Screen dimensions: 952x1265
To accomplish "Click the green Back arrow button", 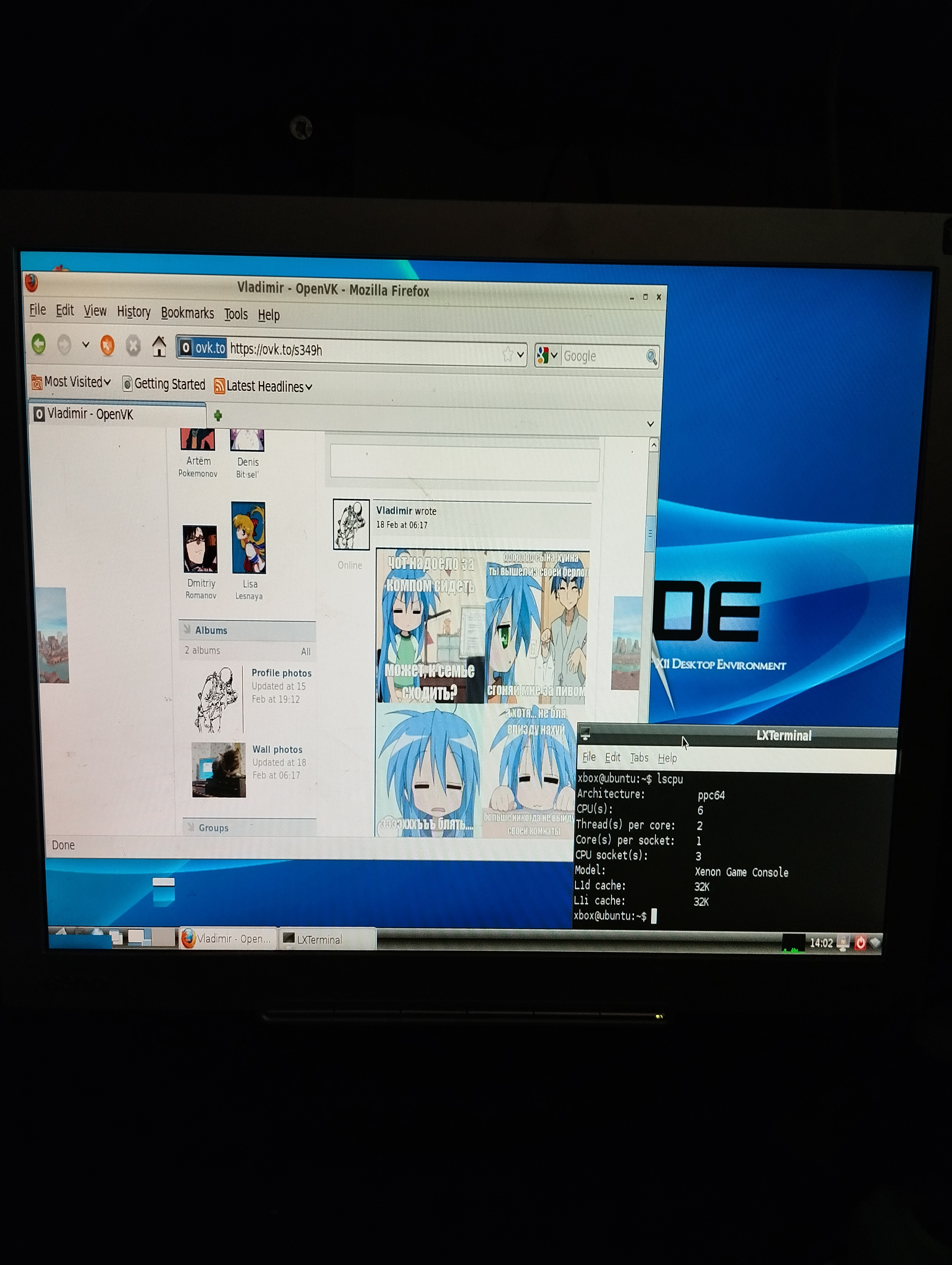I will coord(39,344).
